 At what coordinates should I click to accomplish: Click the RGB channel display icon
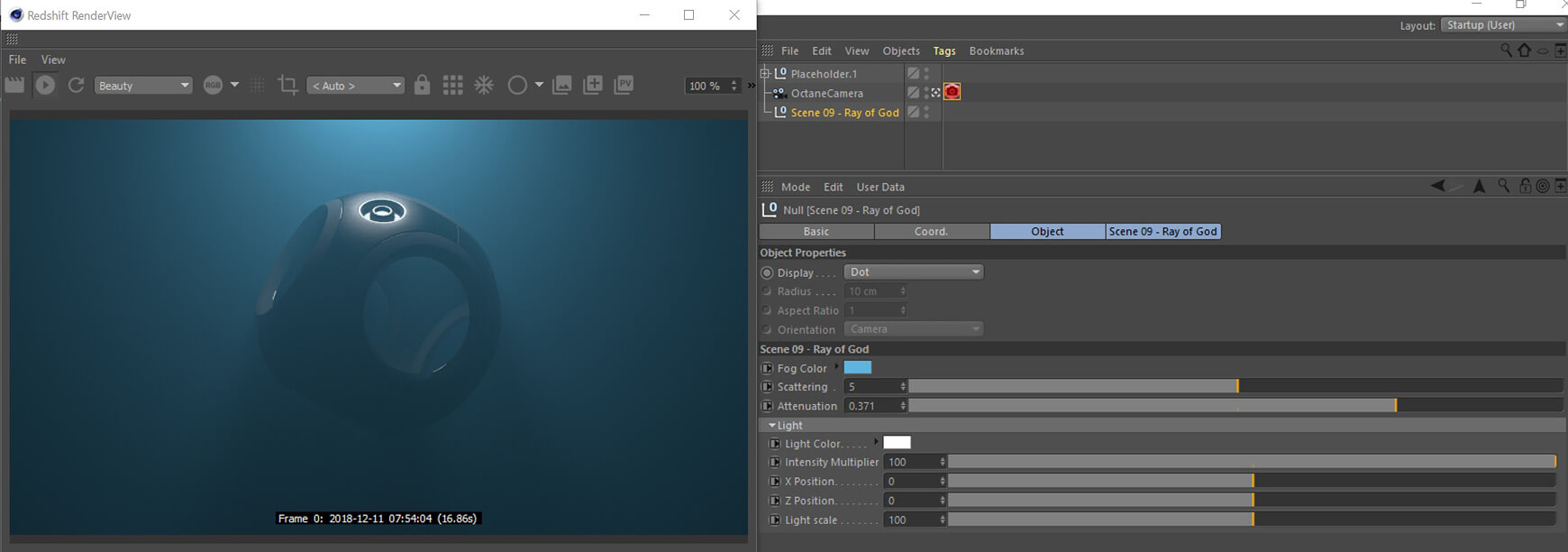(x=213, y=85)
